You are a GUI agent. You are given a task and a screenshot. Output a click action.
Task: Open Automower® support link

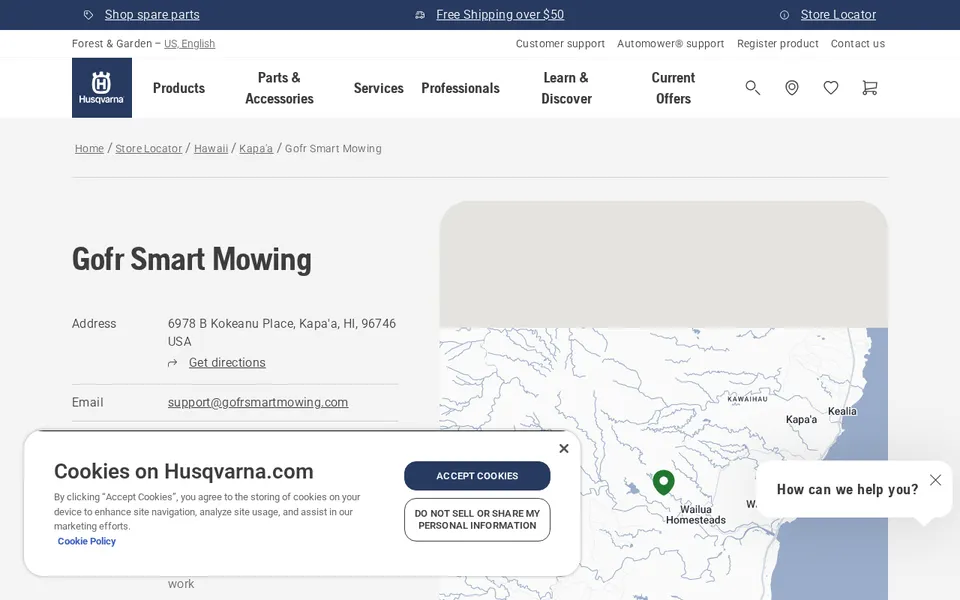point(670,43)
